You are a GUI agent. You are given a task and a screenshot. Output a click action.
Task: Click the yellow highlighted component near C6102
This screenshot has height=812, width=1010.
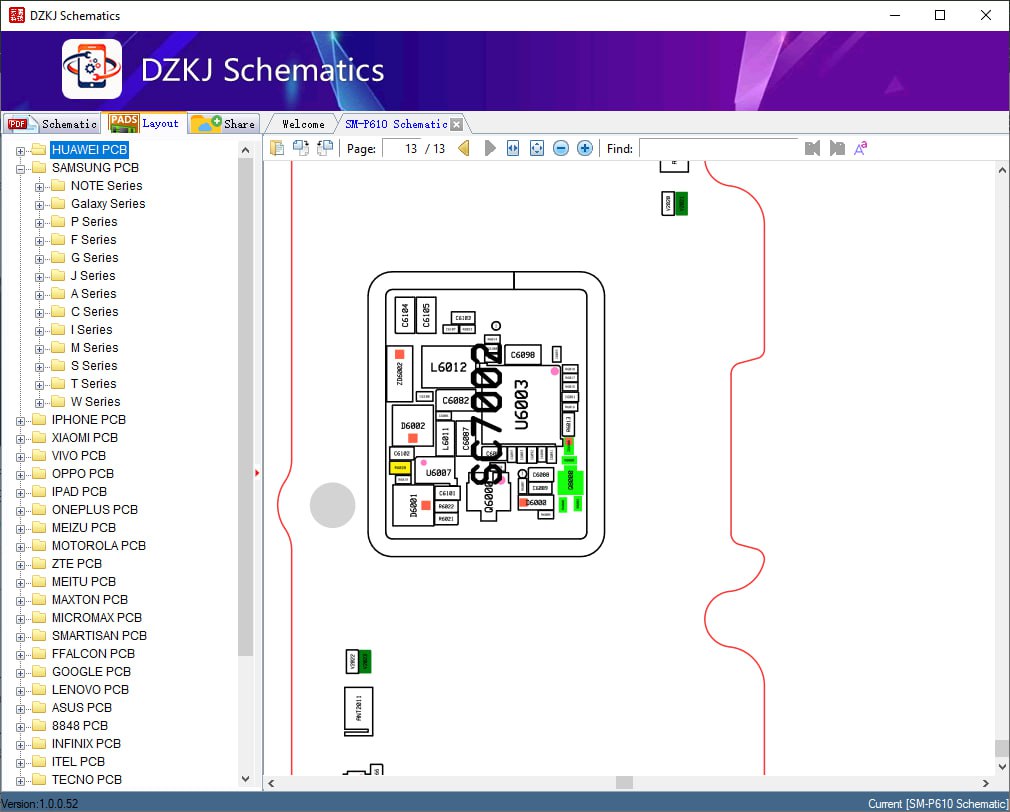coord(401,467)
